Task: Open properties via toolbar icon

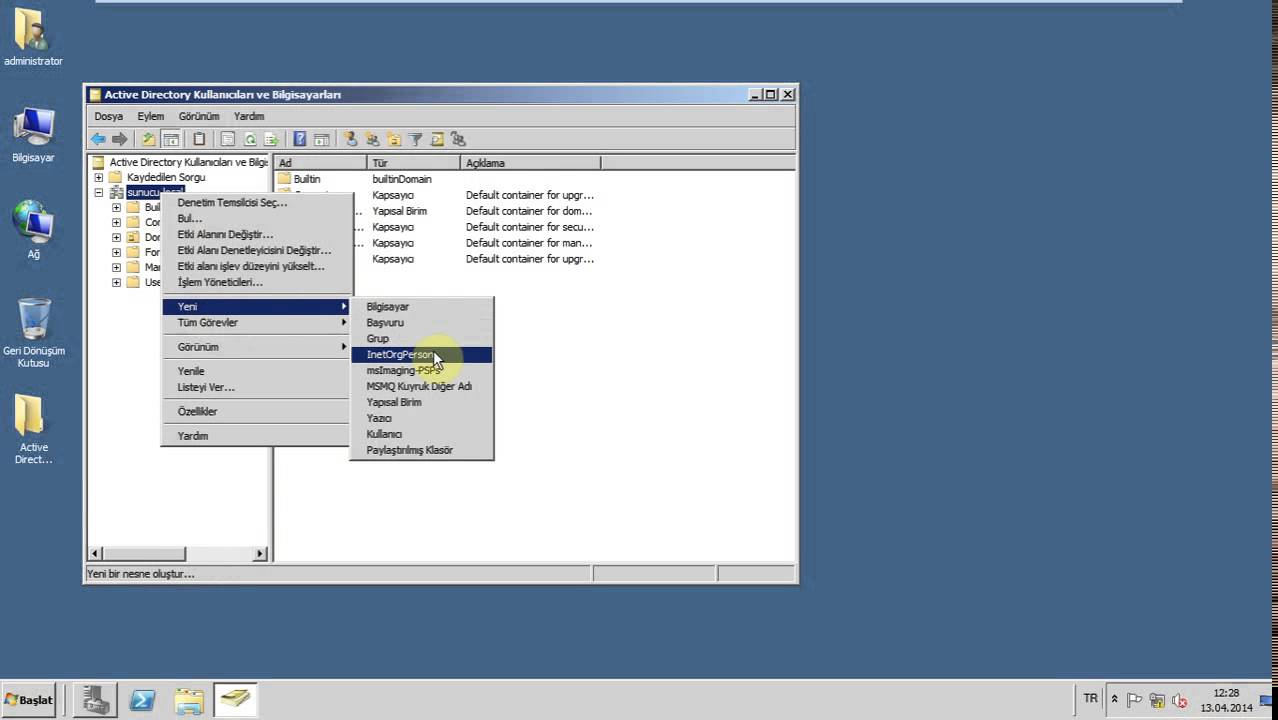Action: (x=228, y=139)
